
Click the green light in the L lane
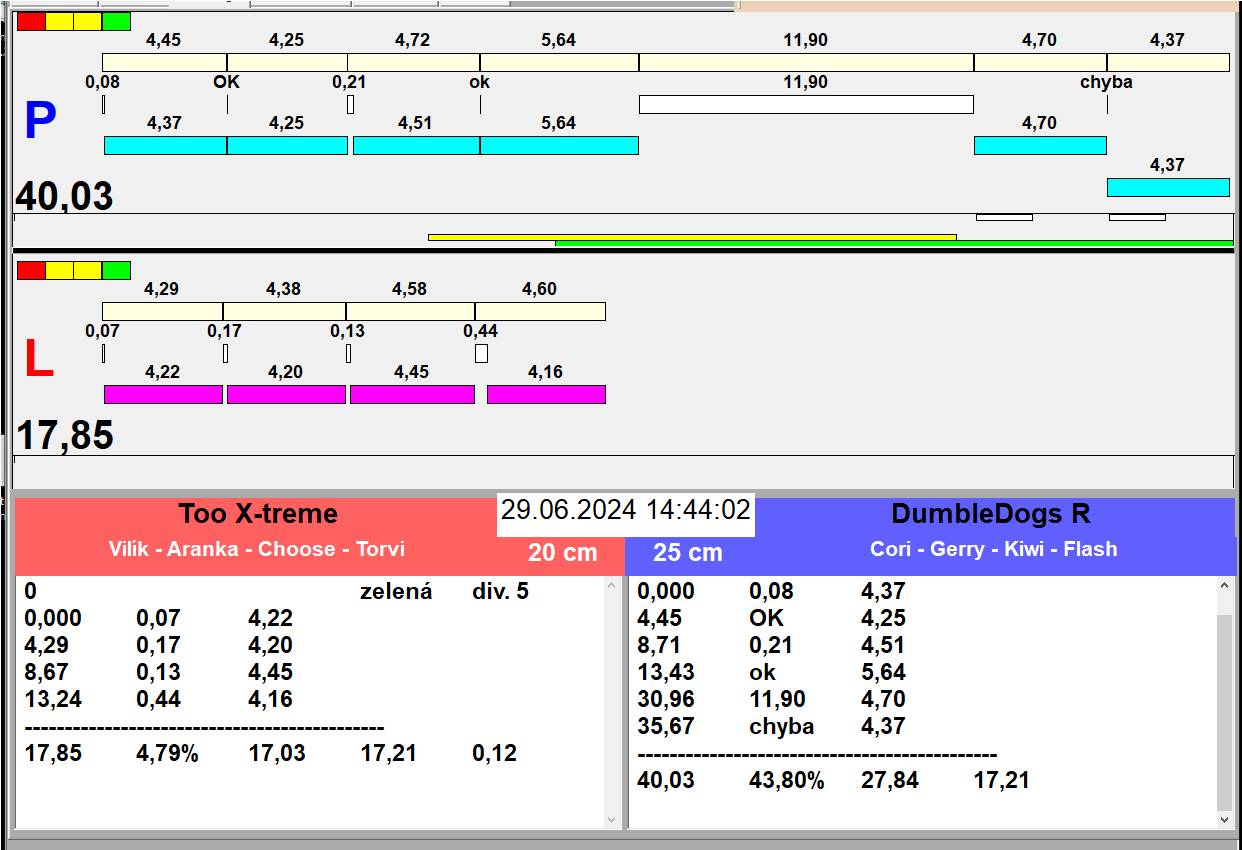pos(116,270)
